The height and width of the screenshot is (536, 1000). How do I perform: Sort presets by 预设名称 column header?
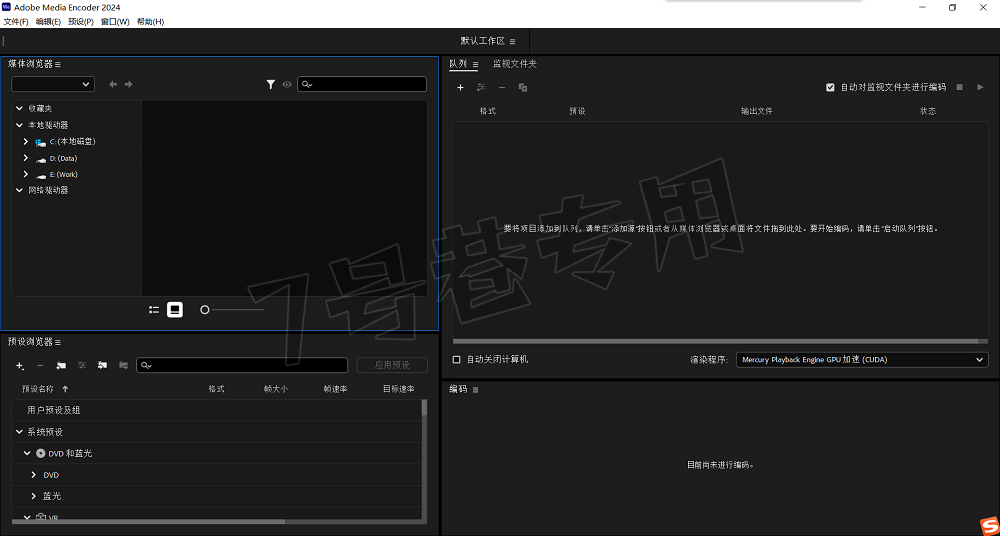point(38,389)
